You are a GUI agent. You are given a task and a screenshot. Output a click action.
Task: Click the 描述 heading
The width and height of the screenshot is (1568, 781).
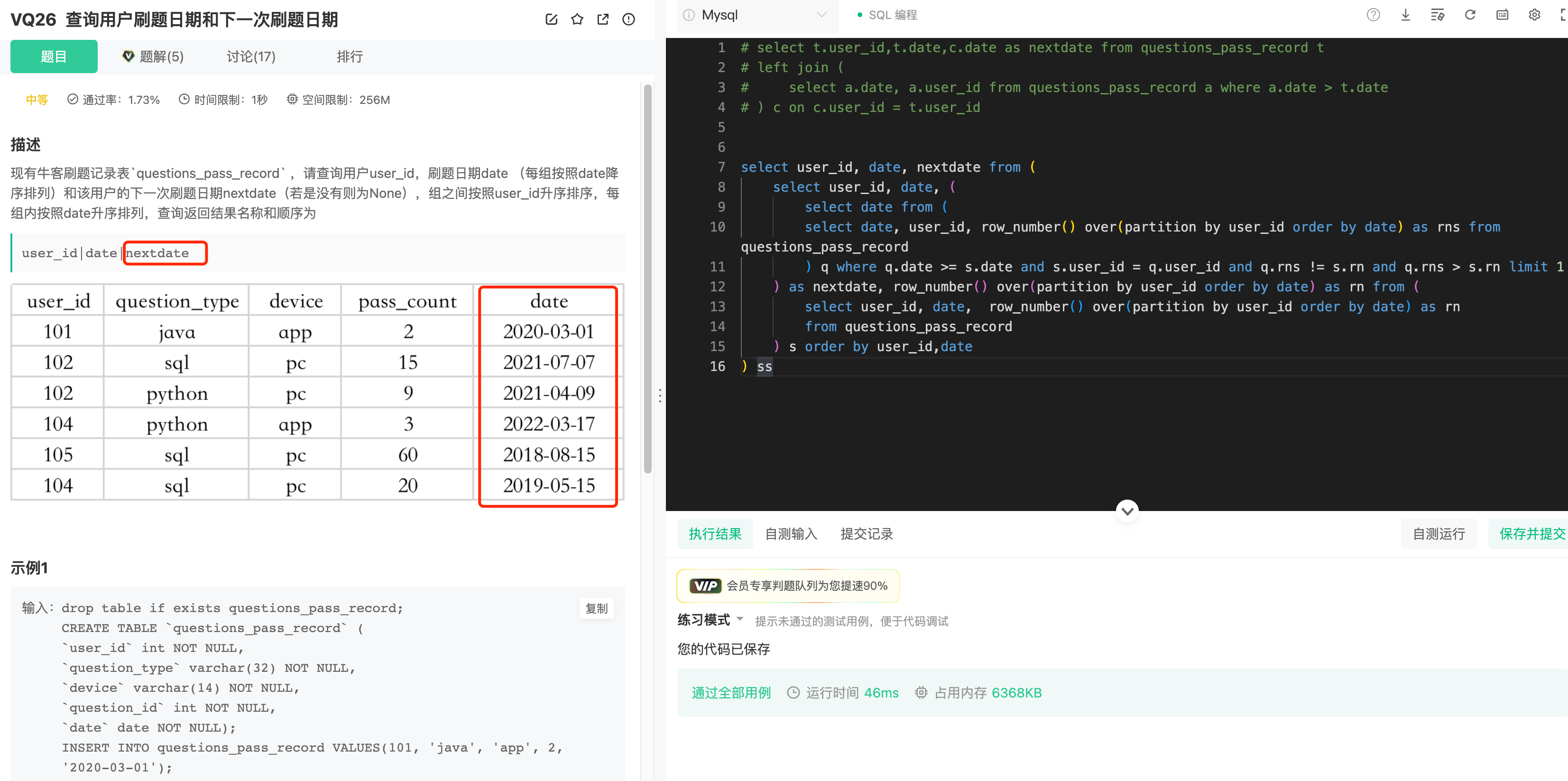pos(26,144)
